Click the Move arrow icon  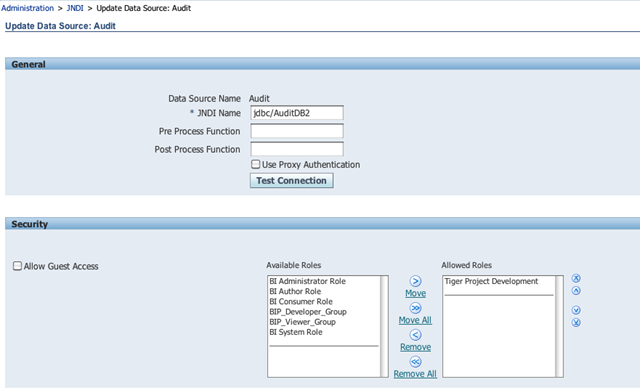point(415,281)
